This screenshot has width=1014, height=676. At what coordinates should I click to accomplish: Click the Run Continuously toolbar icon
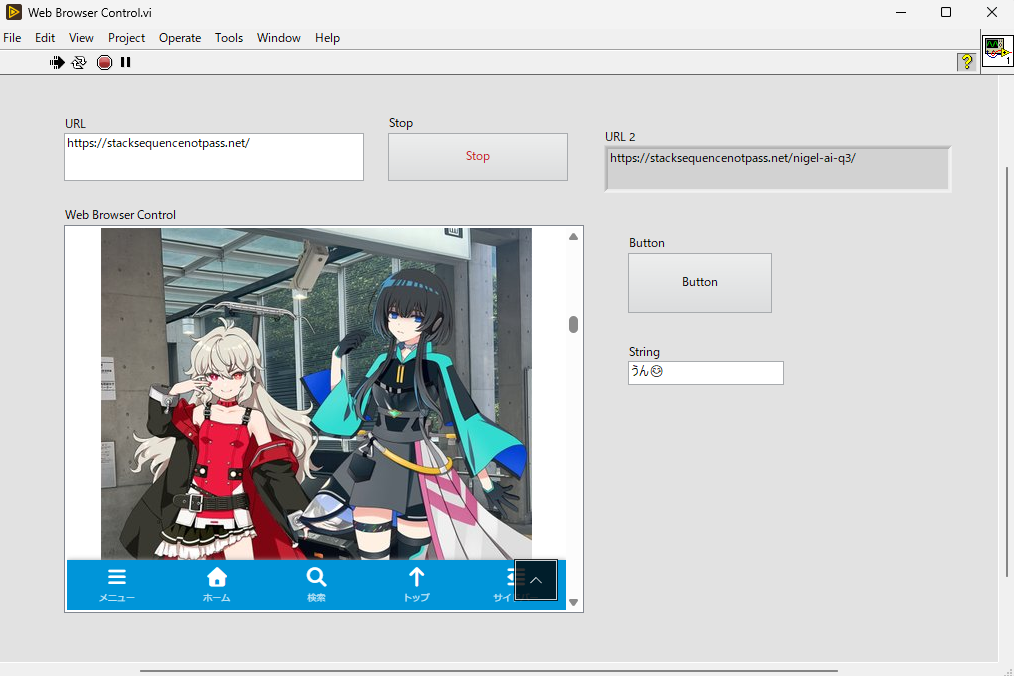79,62
